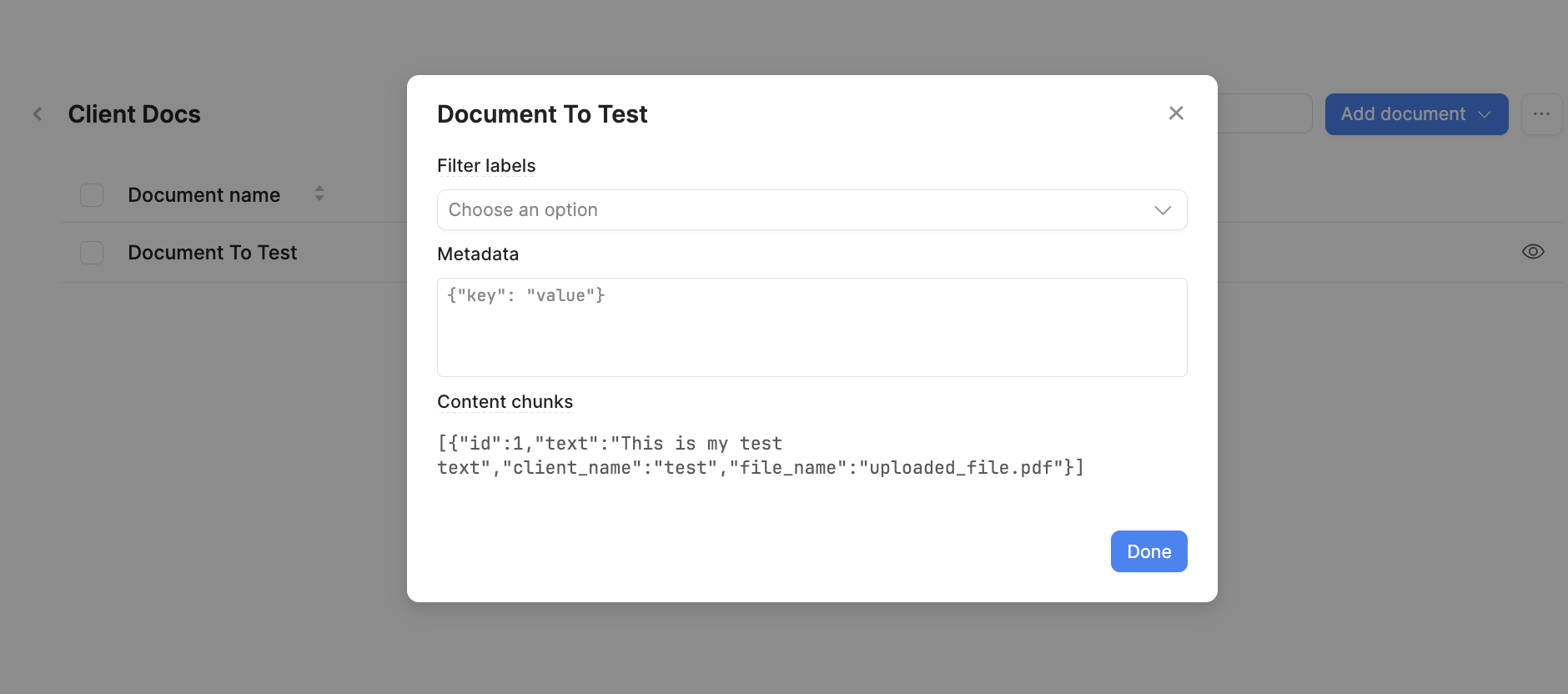Confirm with the Done button

point(1148,551)
